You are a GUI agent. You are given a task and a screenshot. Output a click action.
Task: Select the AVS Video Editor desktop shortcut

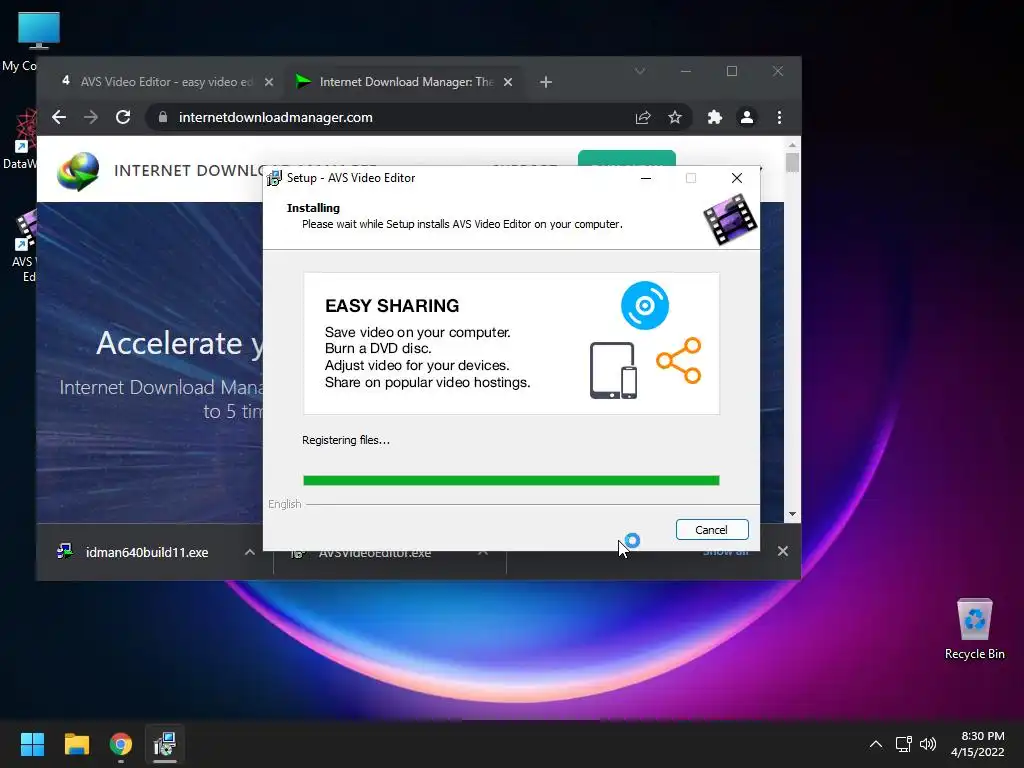(25, 247)
